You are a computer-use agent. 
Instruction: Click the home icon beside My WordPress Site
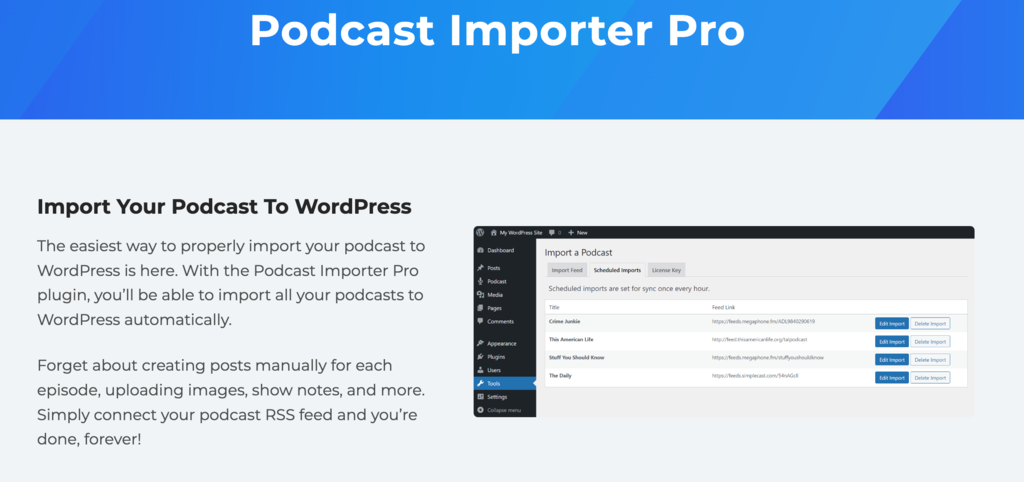coord(493,232)
